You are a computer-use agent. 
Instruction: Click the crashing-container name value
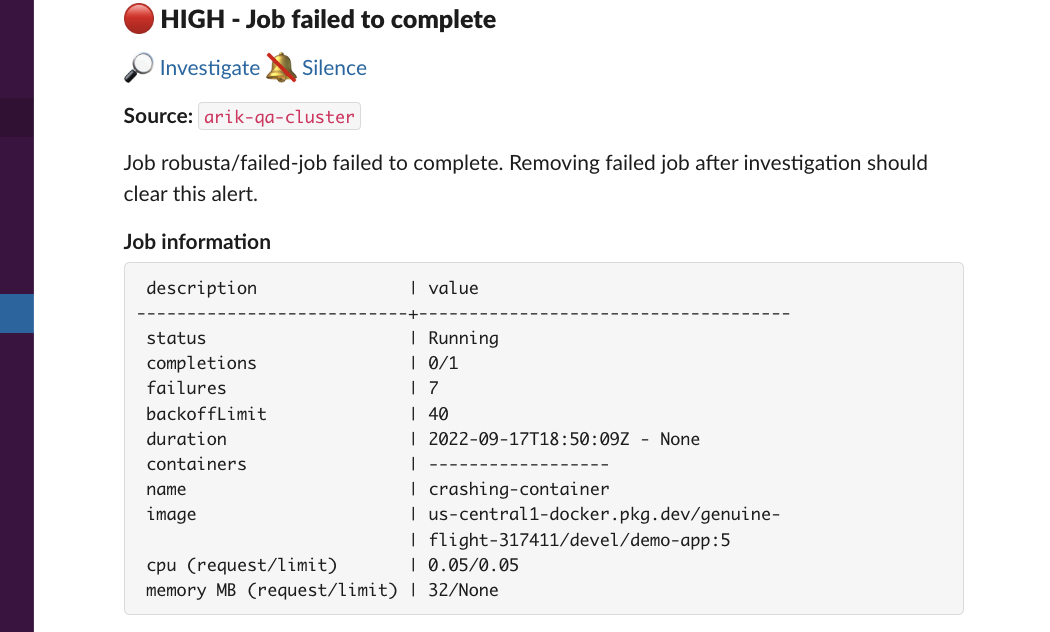point(518,489)
